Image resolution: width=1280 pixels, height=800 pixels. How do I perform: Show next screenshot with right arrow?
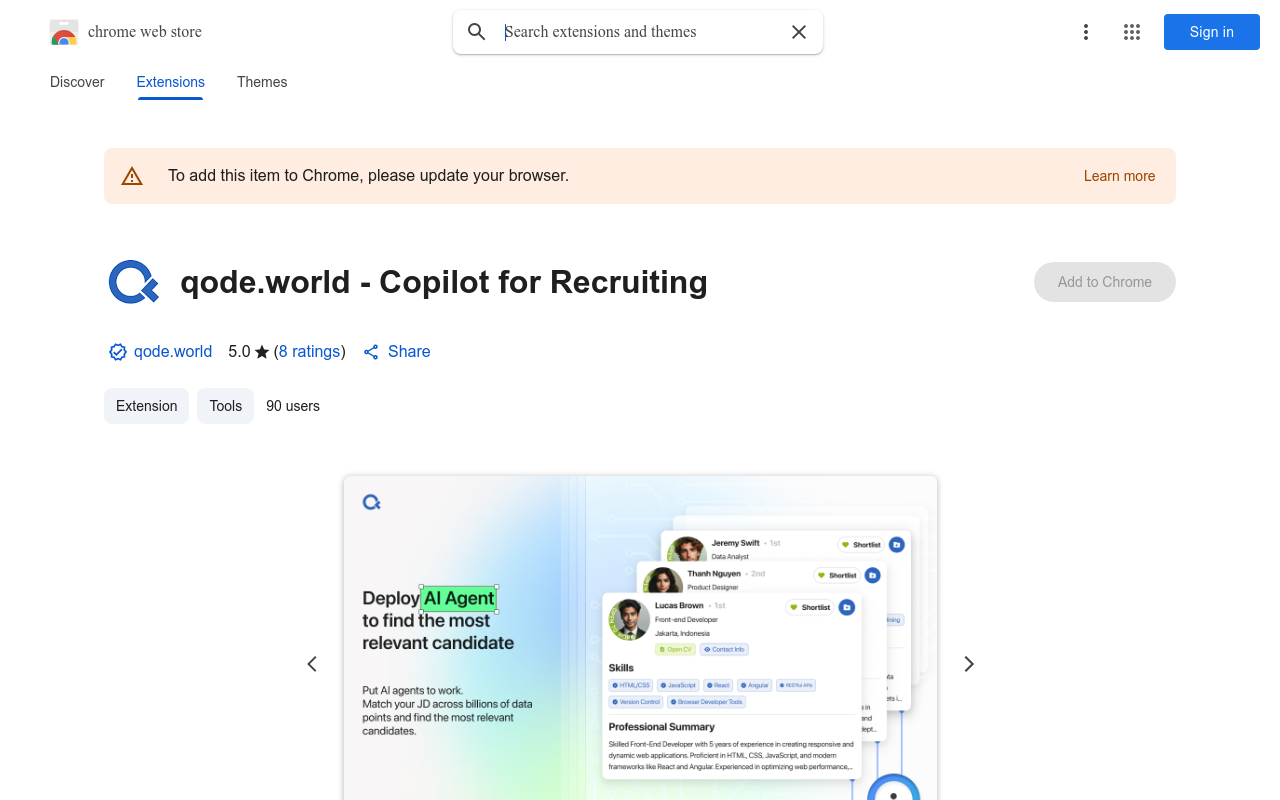point(968,664)
